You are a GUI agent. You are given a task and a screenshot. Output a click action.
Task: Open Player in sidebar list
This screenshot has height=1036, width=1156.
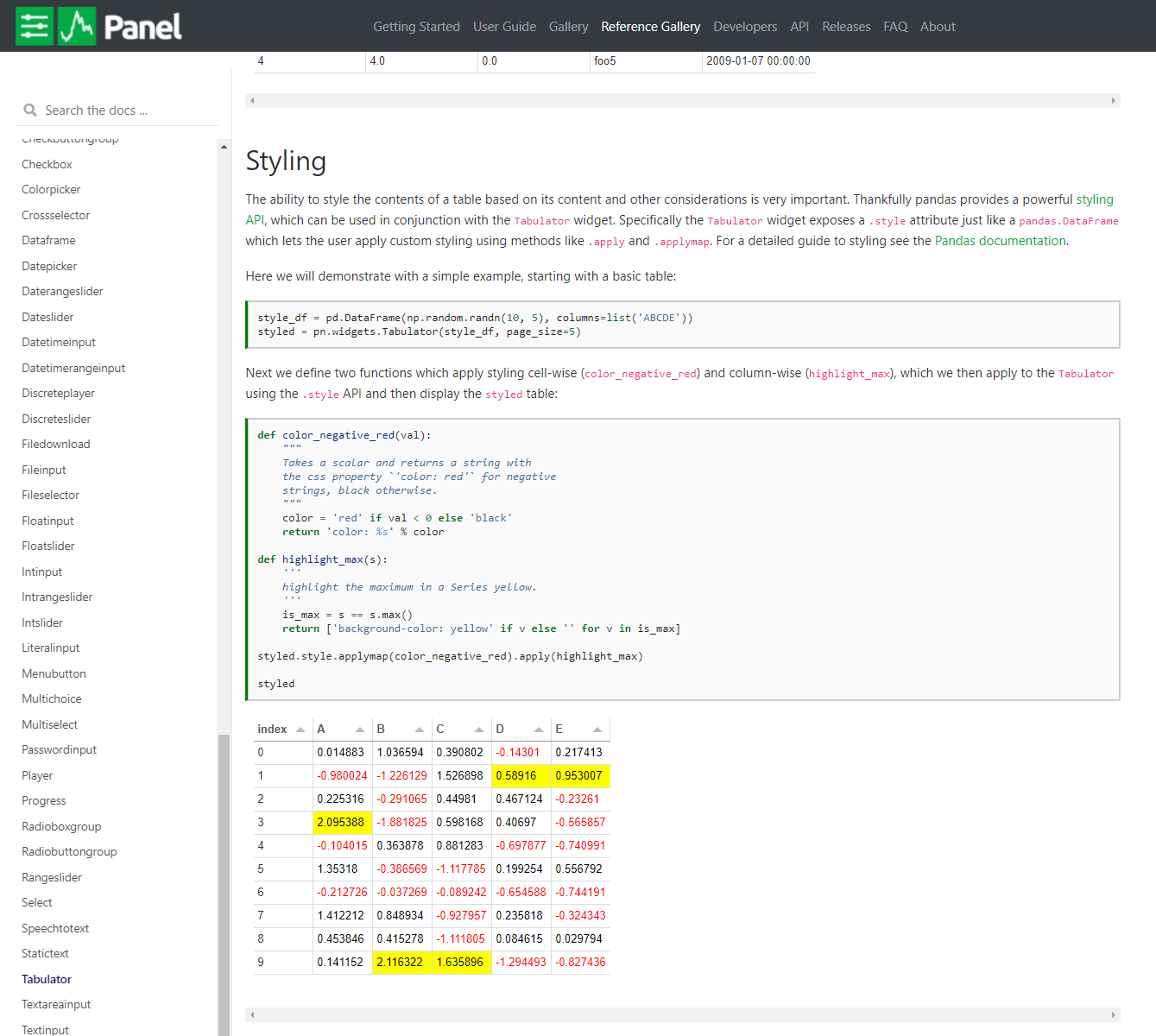37,775
